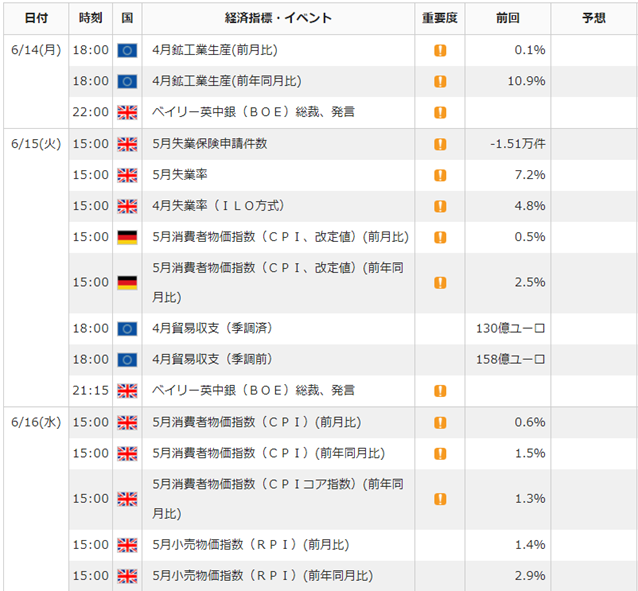
Task: Click importance icon for UK CPI 1.5% row
Action: pos(440,453)
